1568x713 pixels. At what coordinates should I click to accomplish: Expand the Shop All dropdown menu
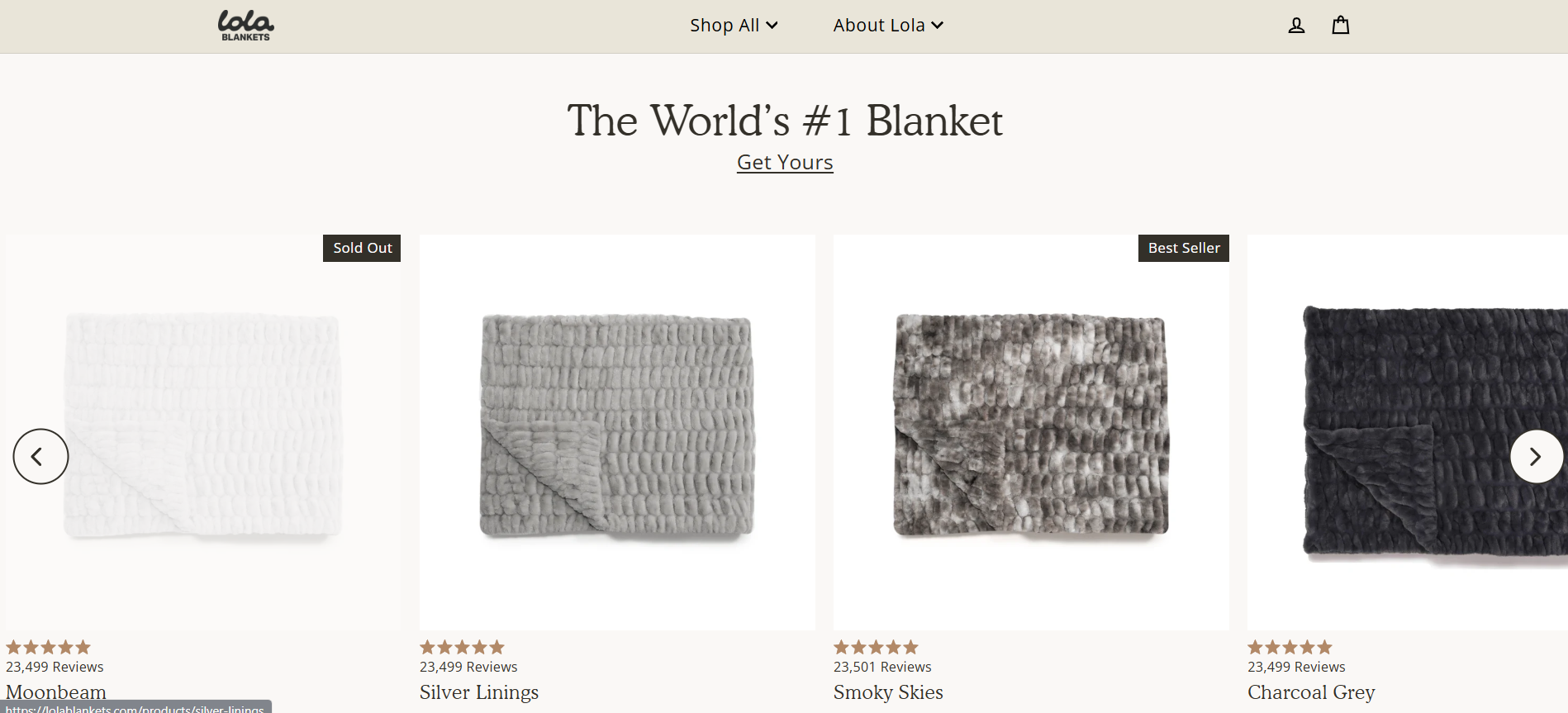coord(734,26)
